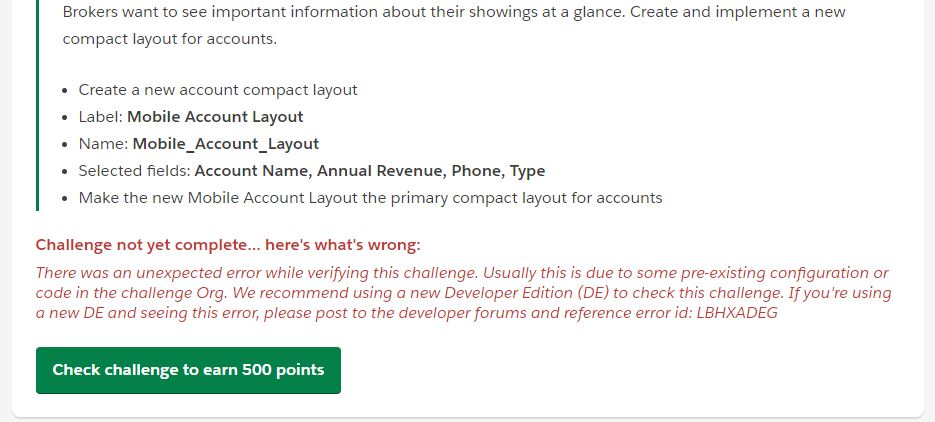Click the bold 'Mobile Account Layout' label value

(x=215, y=116)
